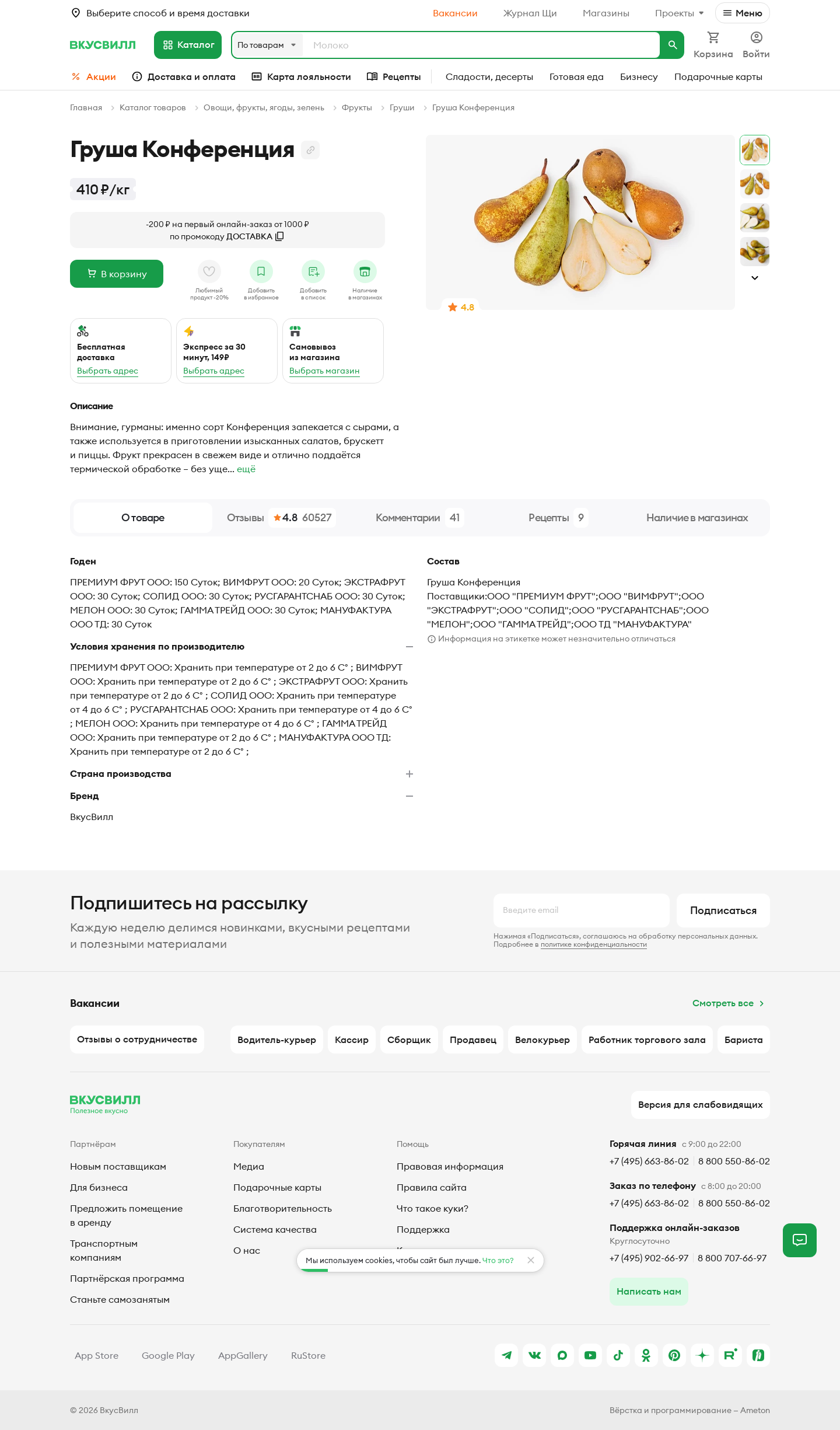Switch to the Отзывы tab
The image size is (840, 1430).
pyautogui.click(x=280, y=518)
